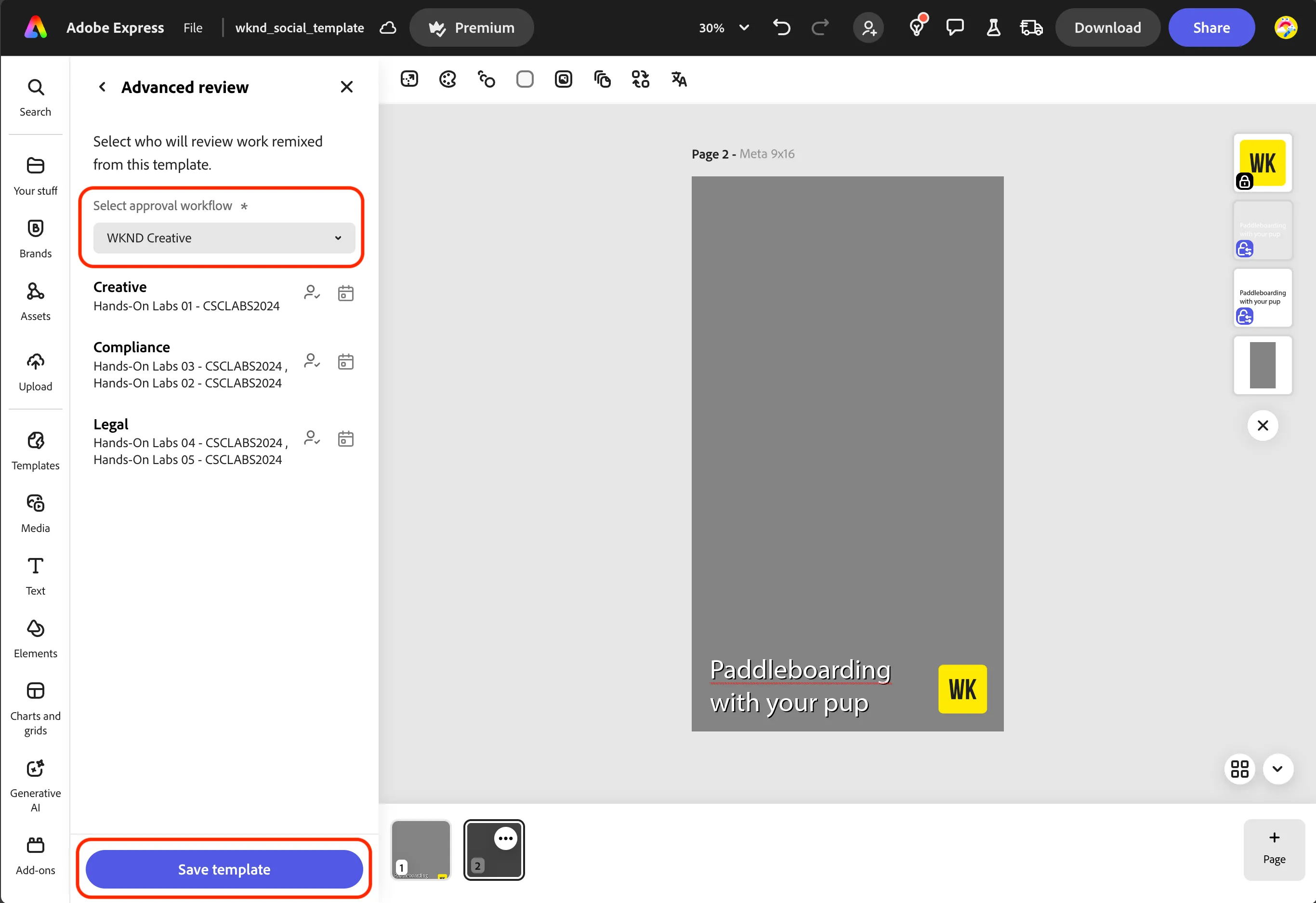This screenshot has height=903, width=1316.
Task: Open Your stuff panel
Action: tap(35, 176)
